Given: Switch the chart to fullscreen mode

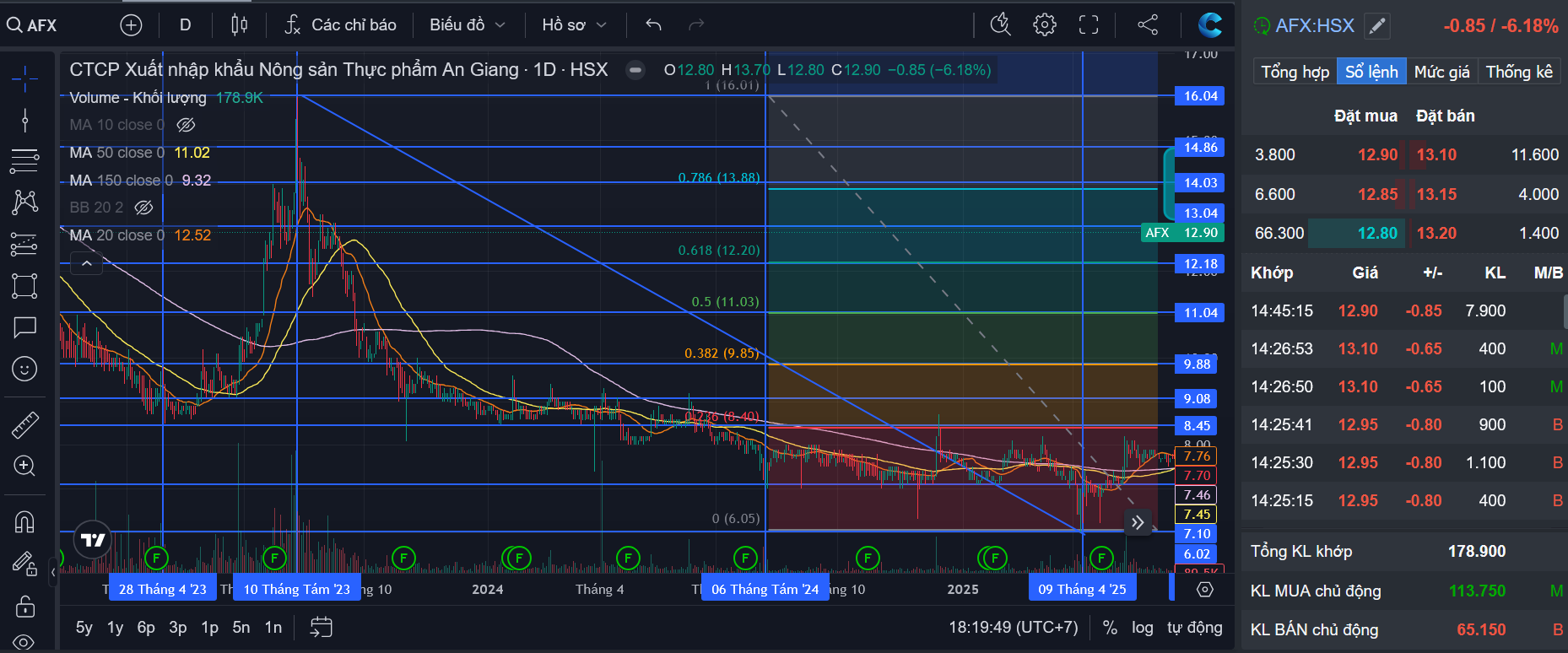Looking at the screenshot, I should (x=1089, y=25).
